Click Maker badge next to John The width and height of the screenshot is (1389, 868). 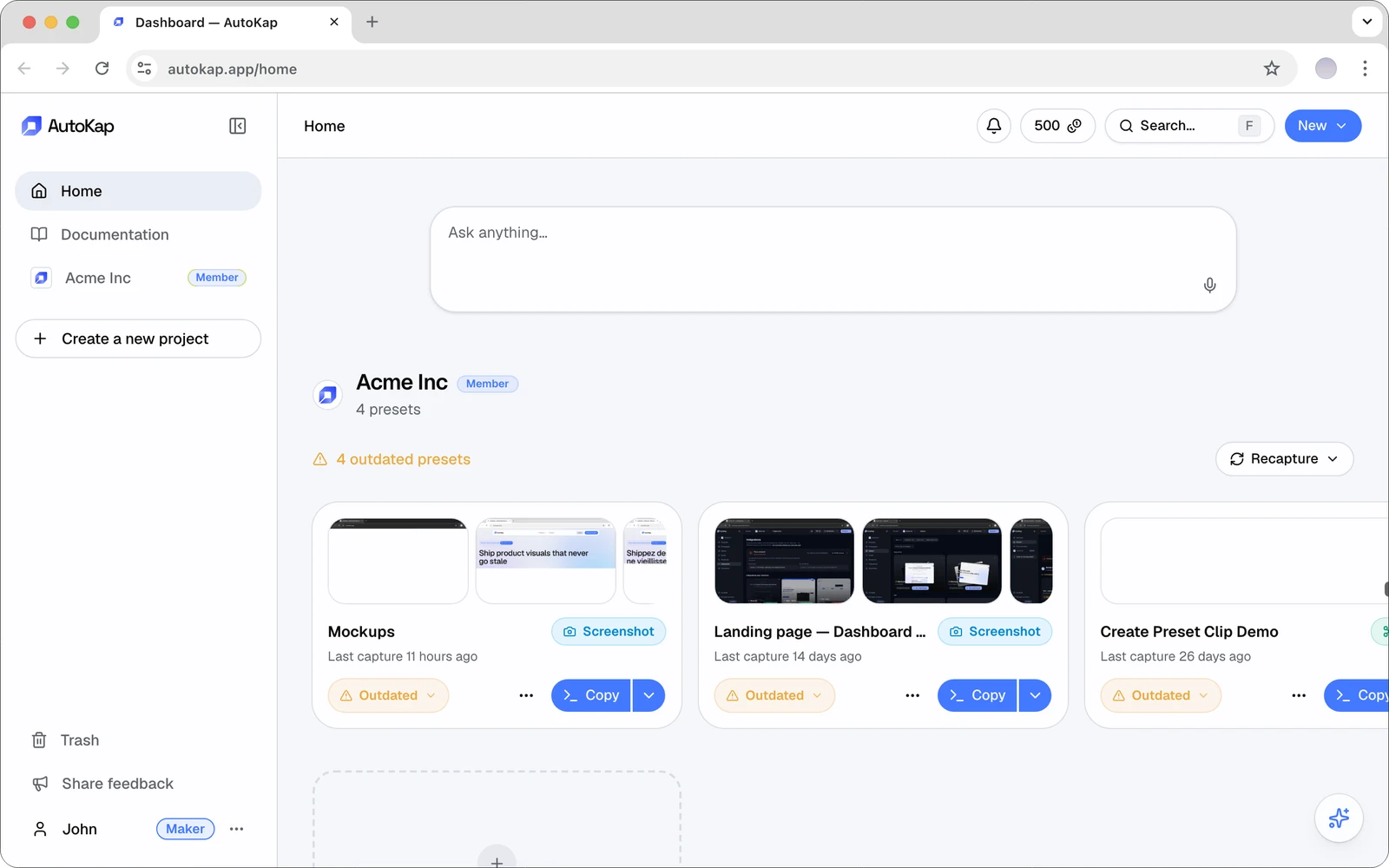[185, 829]
